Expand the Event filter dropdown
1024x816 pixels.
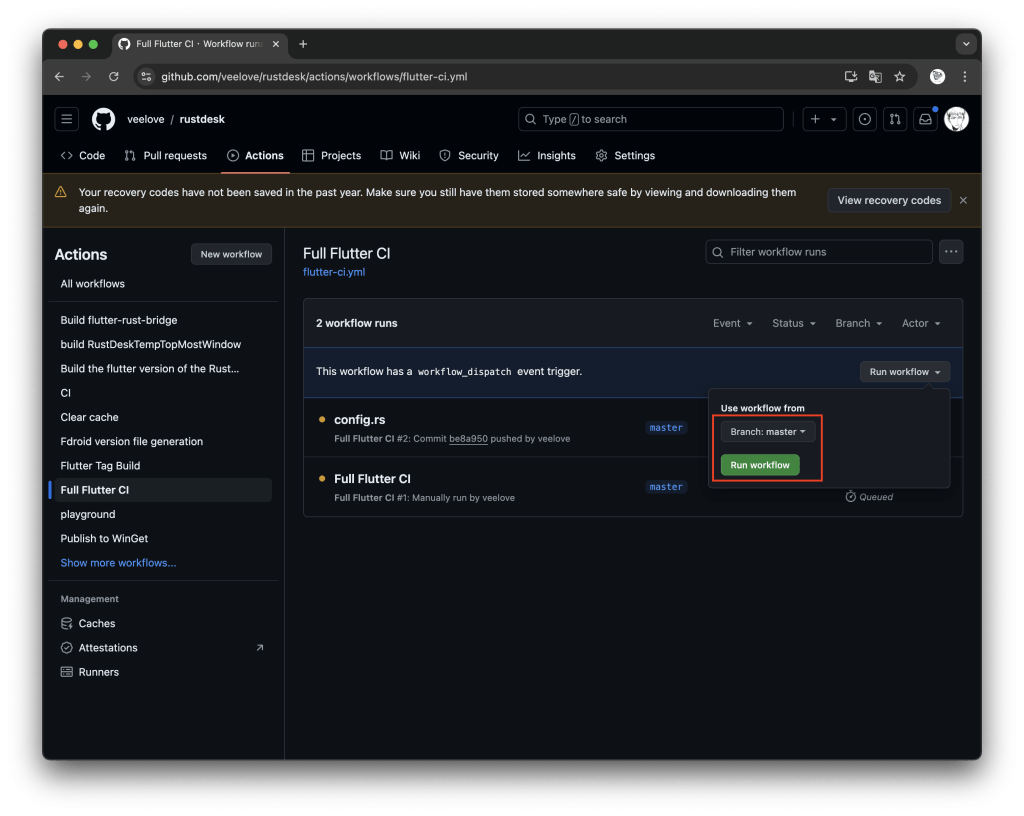(x=733, y=323)
